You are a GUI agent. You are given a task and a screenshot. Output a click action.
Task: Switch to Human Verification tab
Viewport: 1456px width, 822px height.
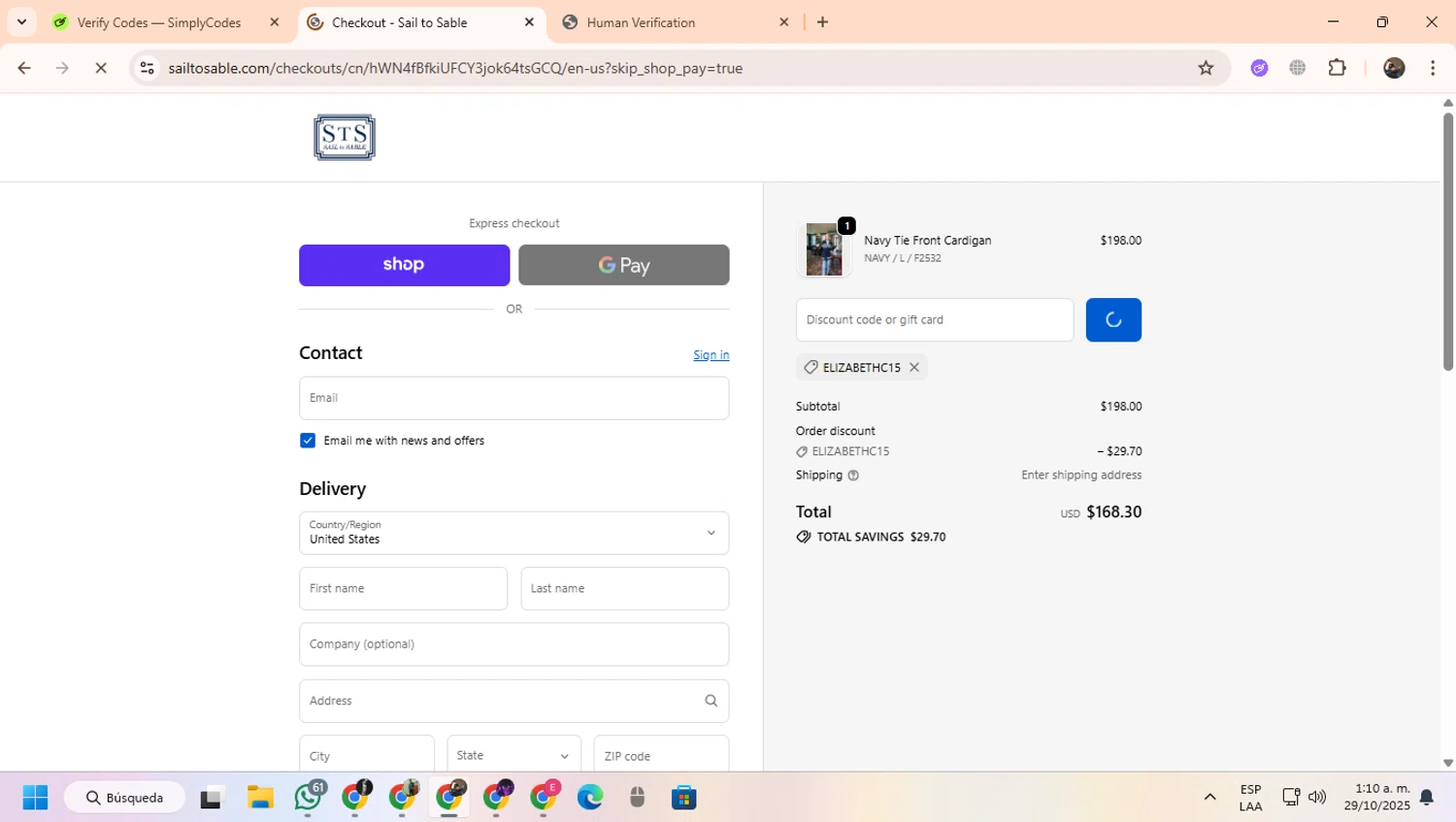[641, 22]
